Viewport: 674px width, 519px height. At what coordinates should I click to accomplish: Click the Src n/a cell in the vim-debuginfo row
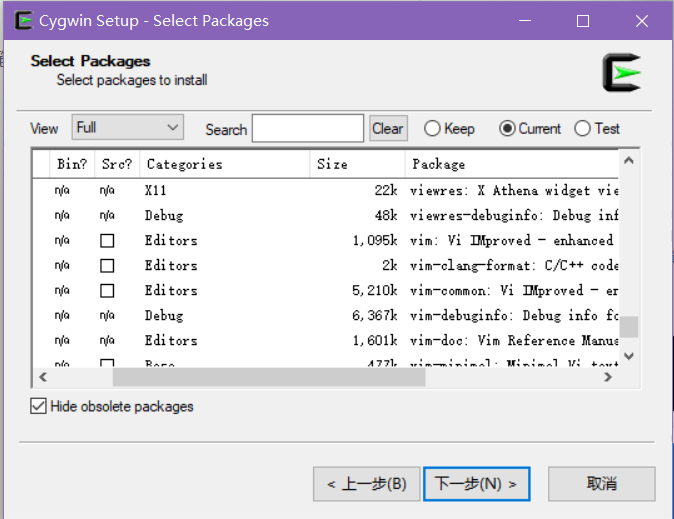coord(107,316)
